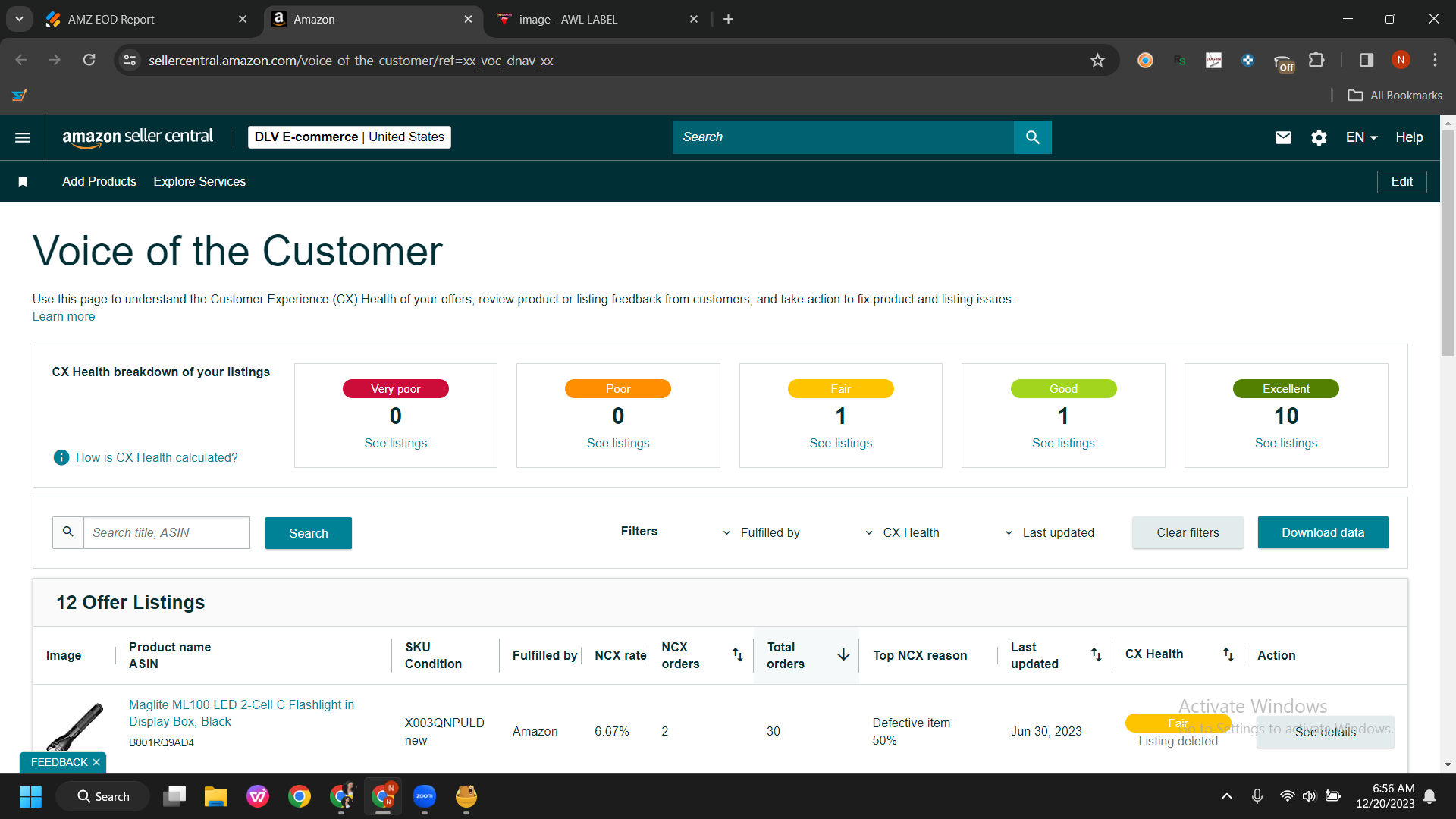
Task: Click the magnifier icon in title search box
Action: pos(68,532)
